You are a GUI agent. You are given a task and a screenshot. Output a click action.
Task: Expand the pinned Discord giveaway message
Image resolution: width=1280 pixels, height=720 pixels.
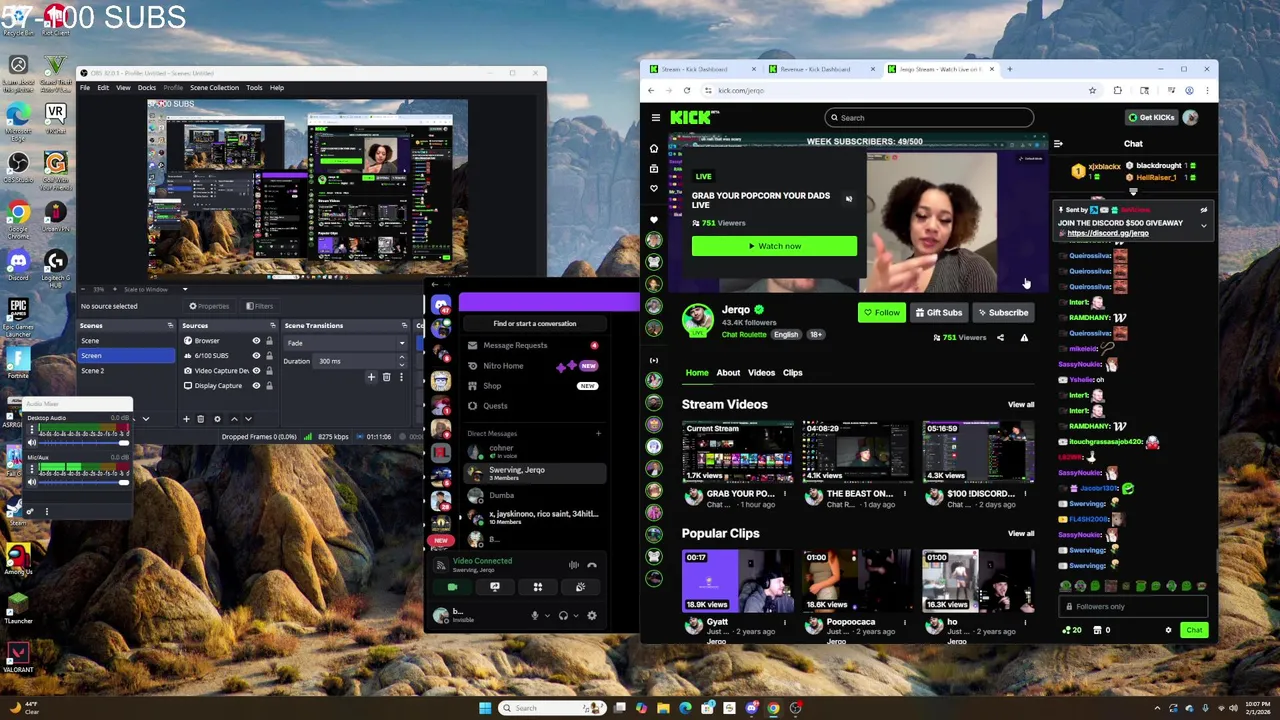click(x=1203, y=226)
